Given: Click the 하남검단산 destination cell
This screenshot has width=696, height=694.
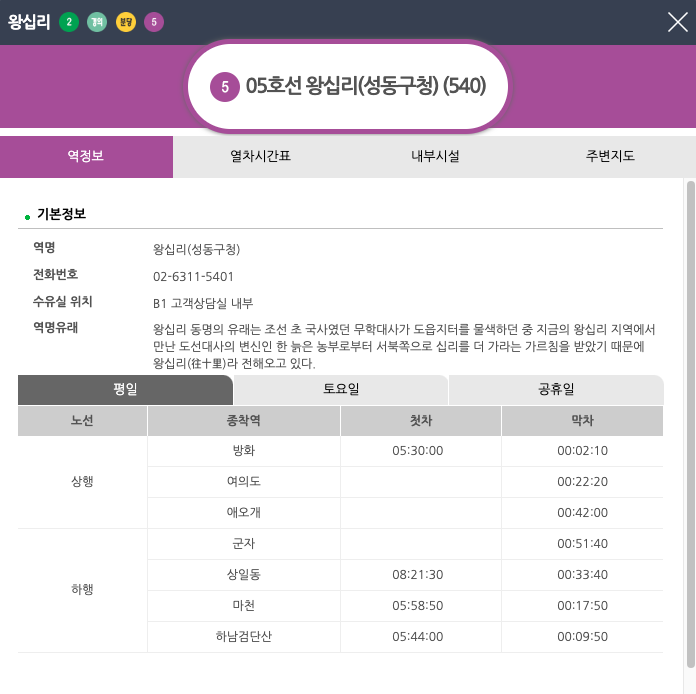Looking at the screenshot, I should tap(244, 637).
